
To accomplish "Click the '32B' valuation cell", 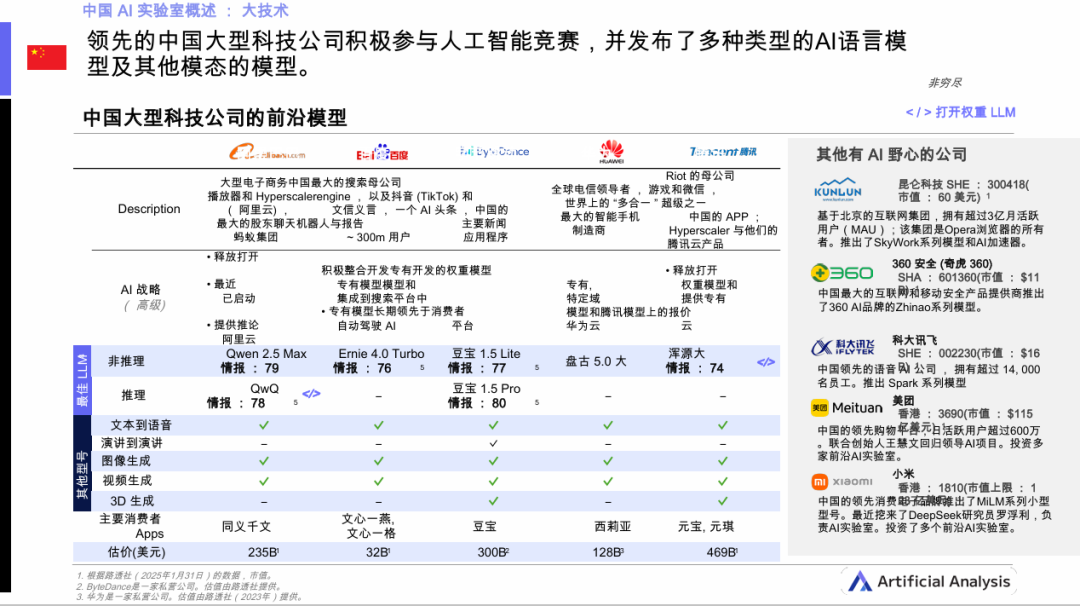I will (x=377, y=552).
